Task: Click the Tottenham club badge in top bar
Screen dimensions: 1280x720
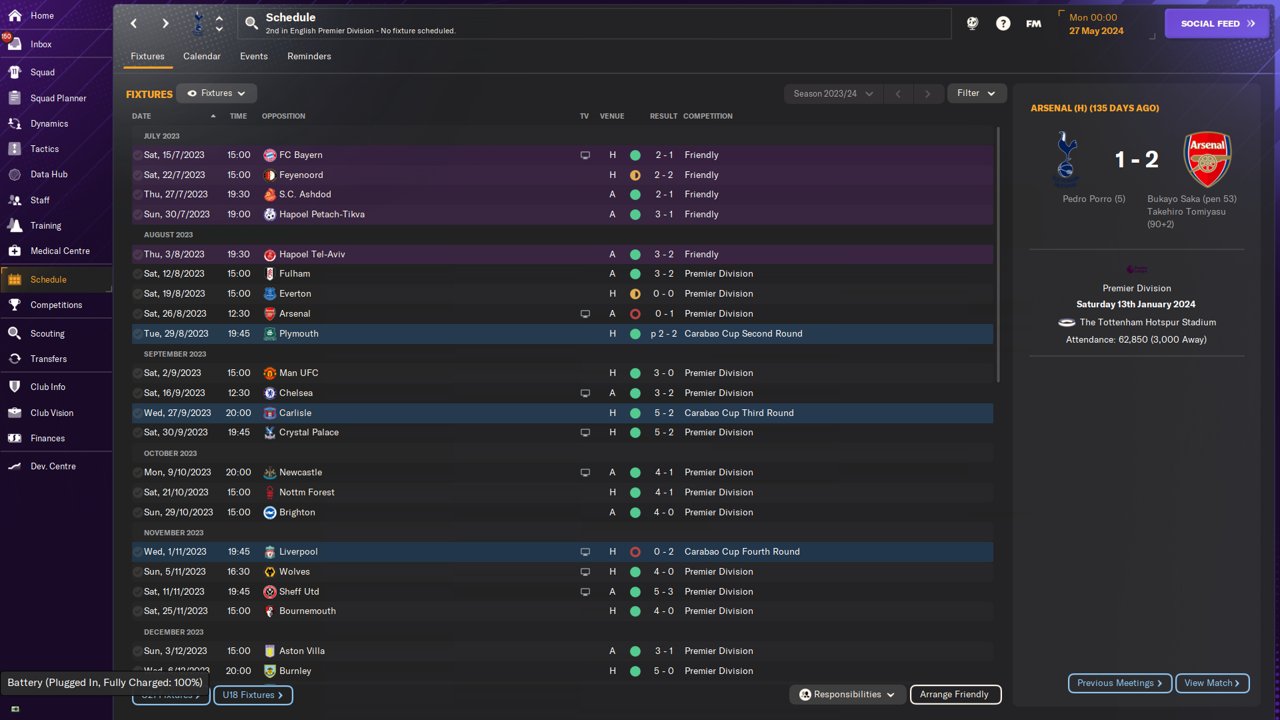Action: tap(197, 23)
